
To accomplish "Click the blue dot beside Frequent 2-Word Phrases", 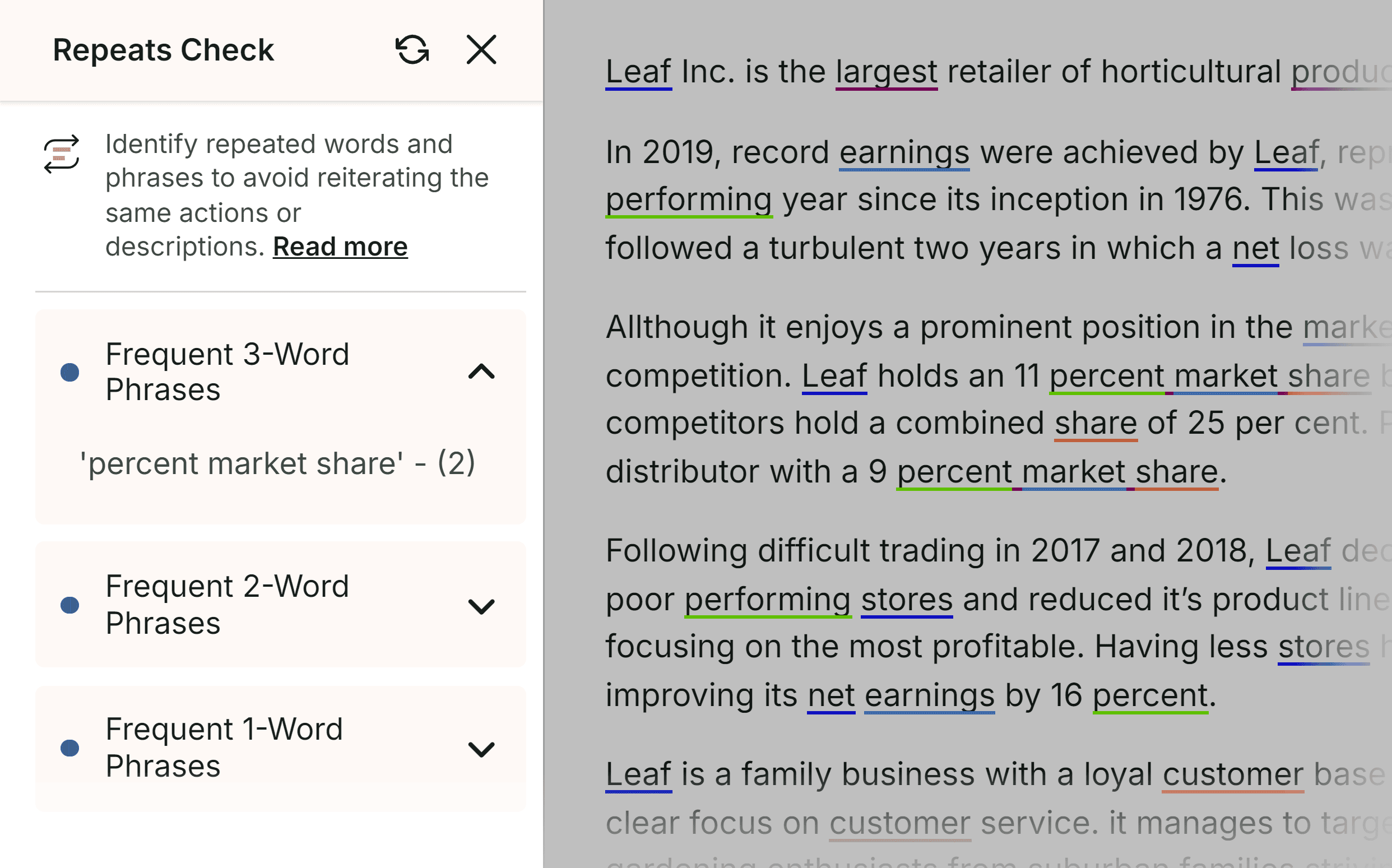I will click(x=70, y=605).
